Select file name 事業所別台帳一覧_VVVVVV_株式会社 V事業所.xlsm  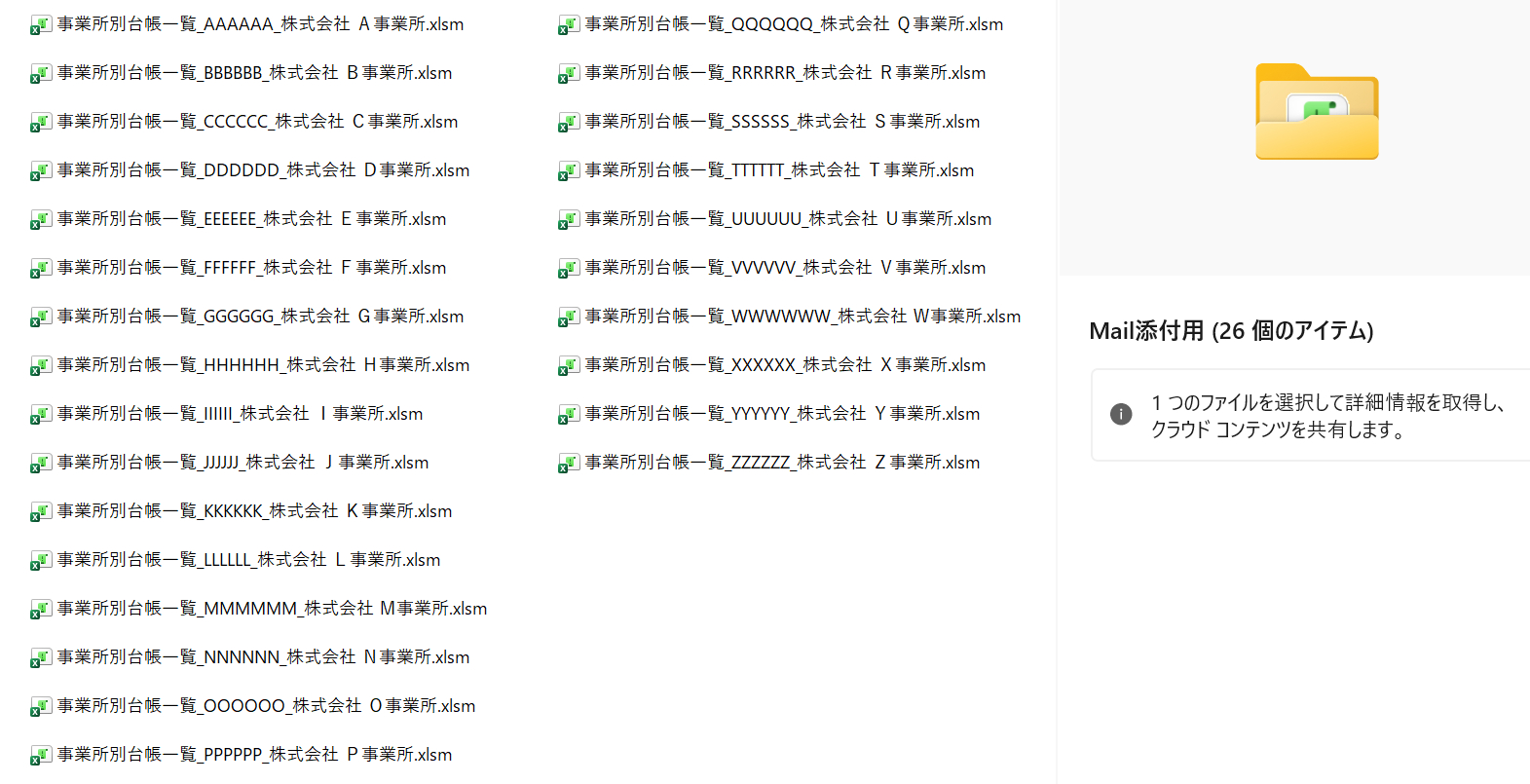click(x=785, y=268)
